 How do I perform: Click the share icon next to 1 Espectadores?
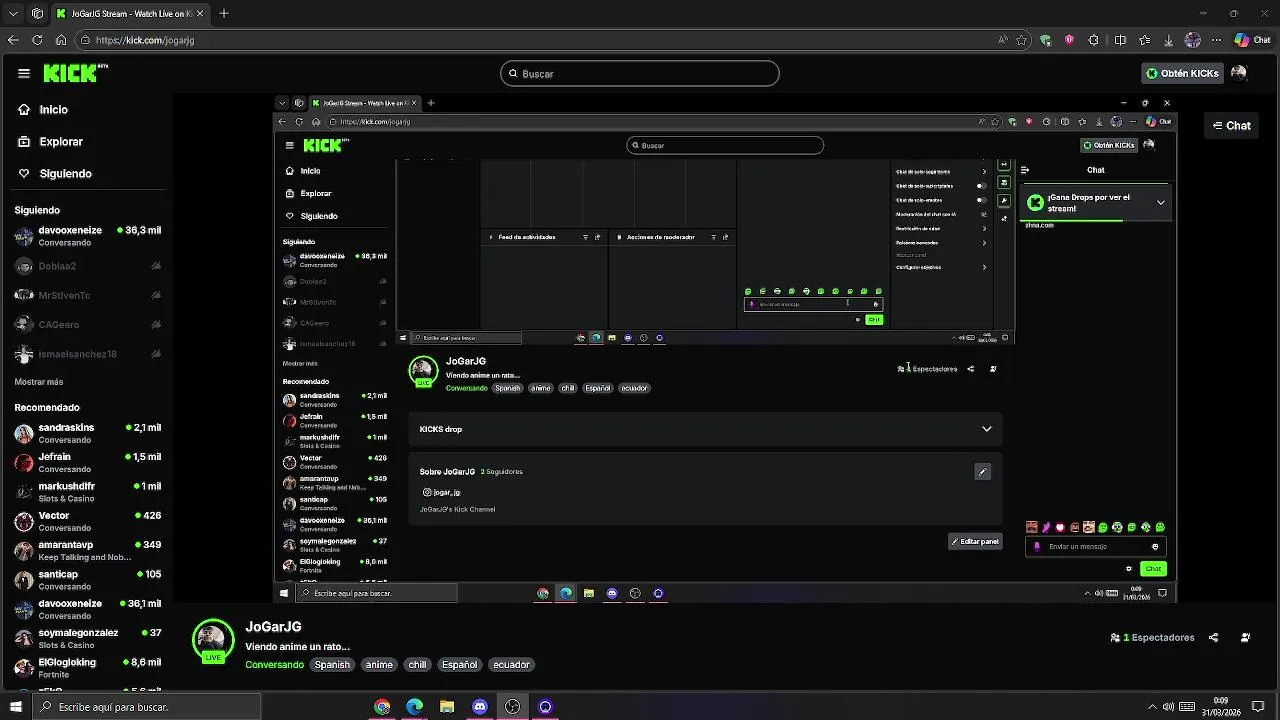coord(1214,637)
